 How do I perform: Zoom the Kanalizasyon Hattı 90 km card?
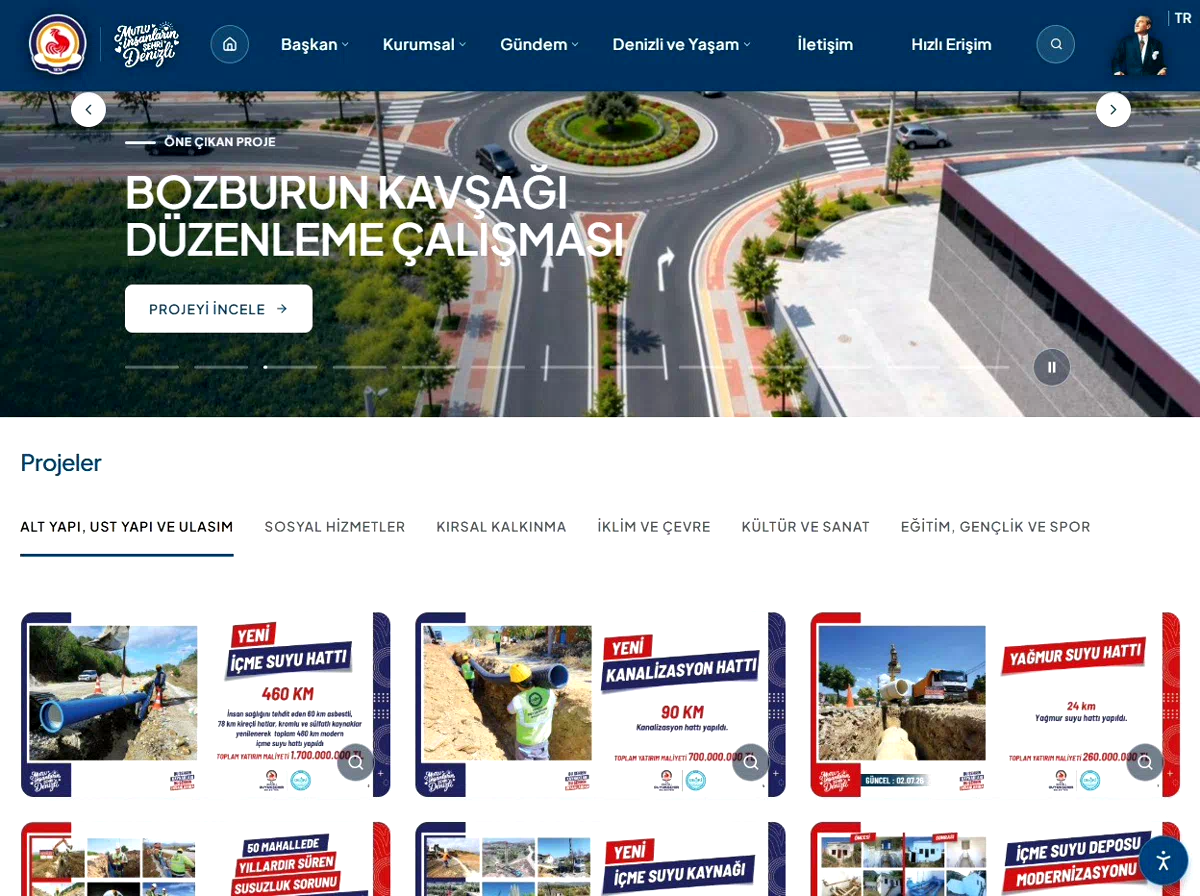[x=751, y=762]
